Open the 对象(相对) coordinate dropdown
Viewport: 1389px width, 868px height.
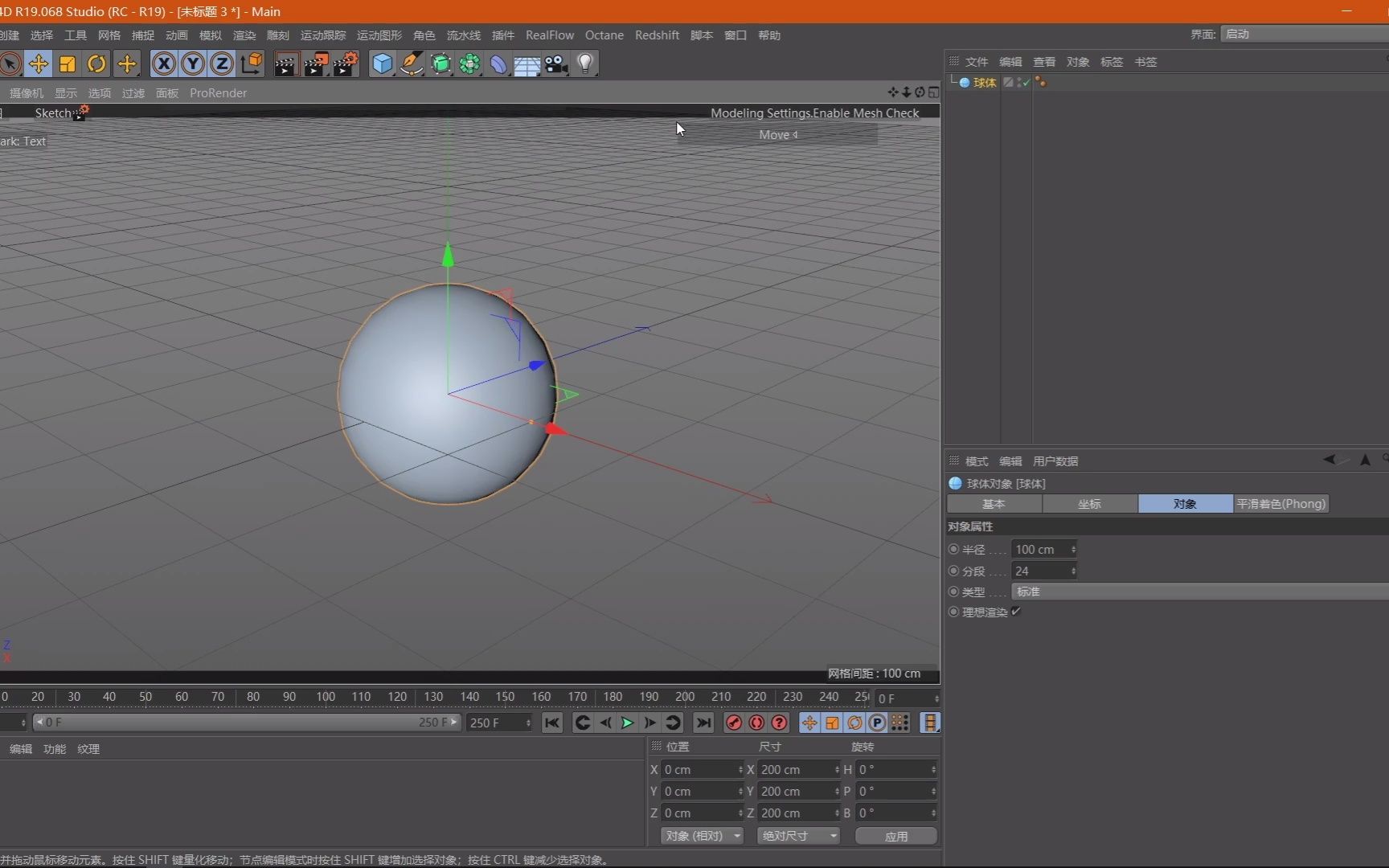click(x=700, y=836)
